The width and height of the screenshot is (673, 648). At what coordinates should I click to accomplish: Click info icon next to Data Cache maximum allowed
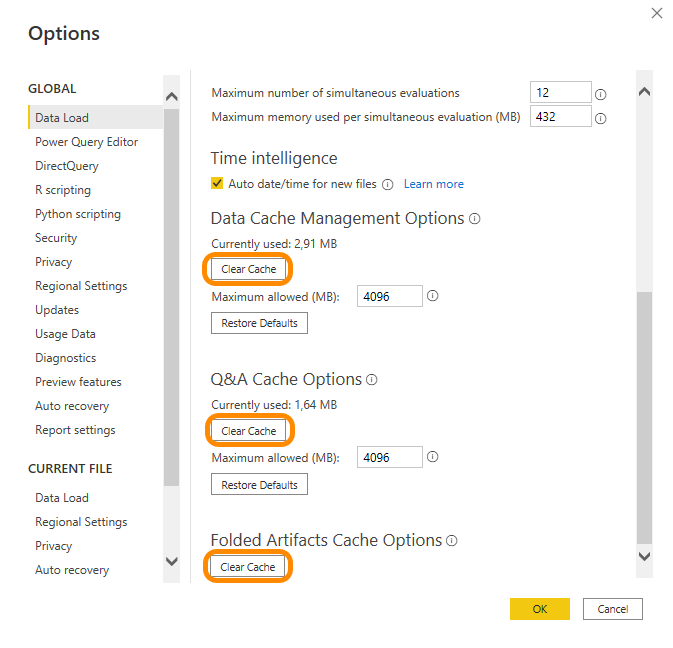coord(433,296)
